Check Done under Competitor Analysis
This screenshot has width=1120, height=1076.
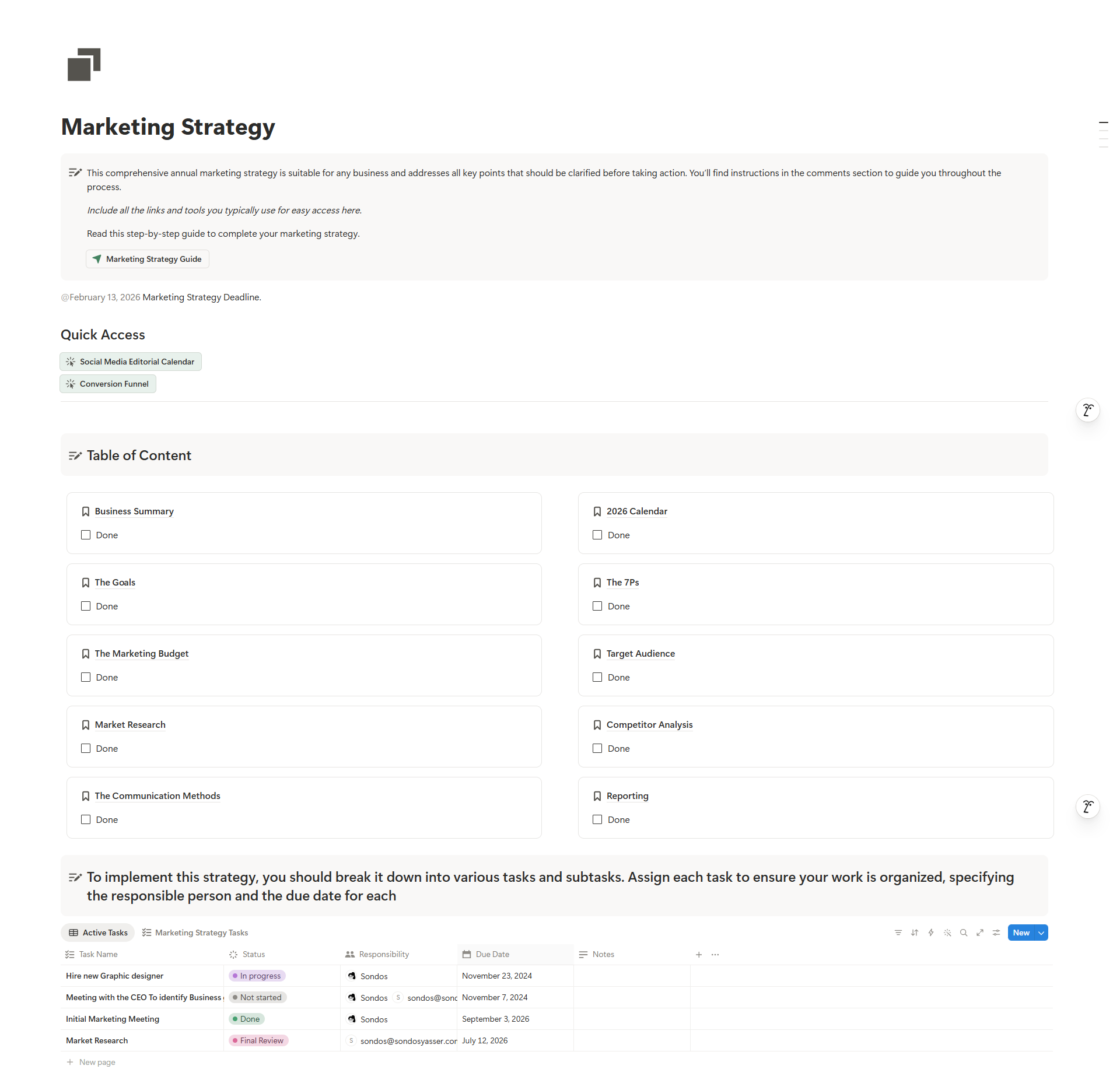pos(597,748)
